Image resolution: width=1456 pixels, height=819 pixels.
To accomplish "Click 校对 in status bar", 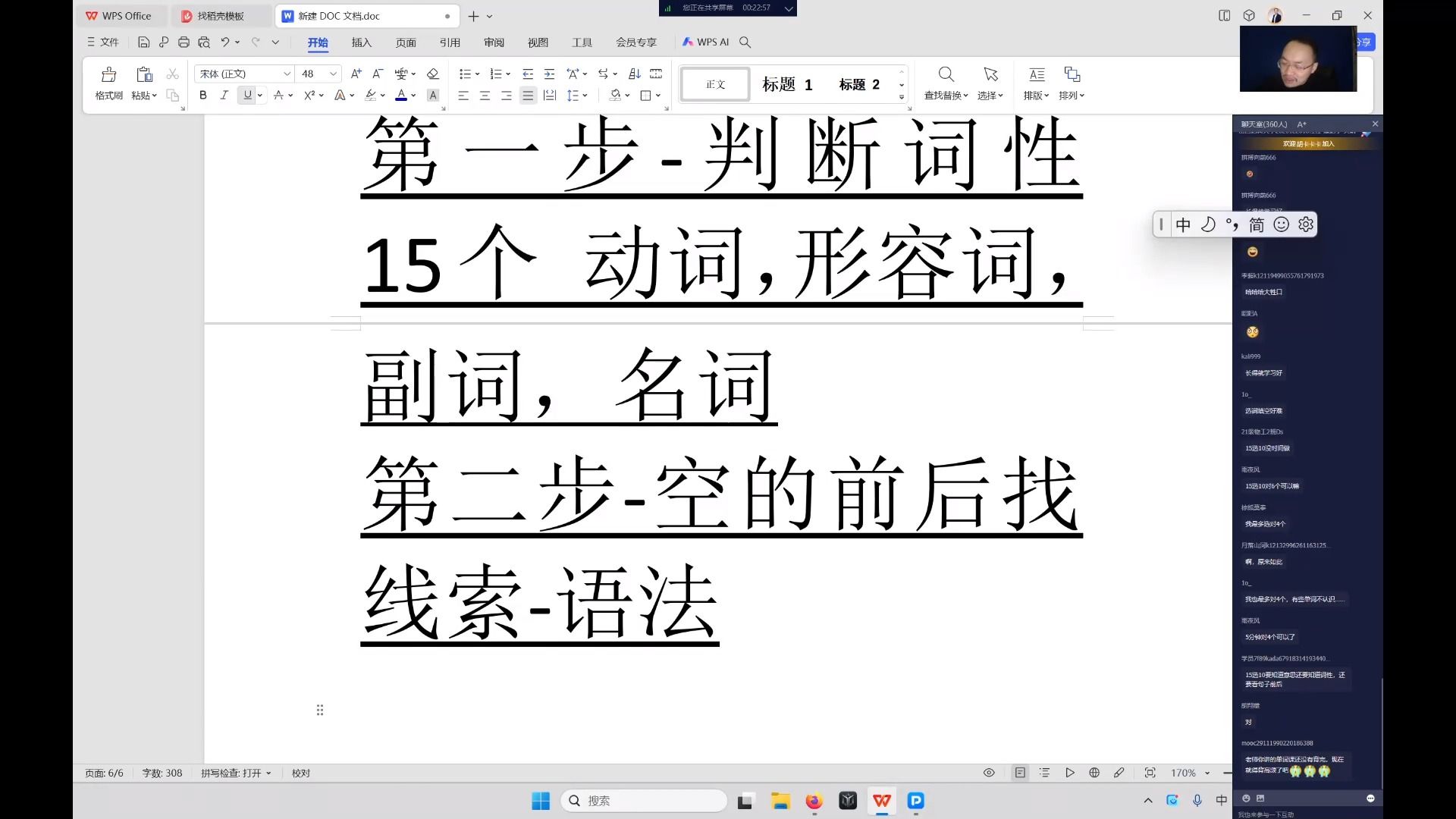I will pyautogui.click(x=301, y=773).
